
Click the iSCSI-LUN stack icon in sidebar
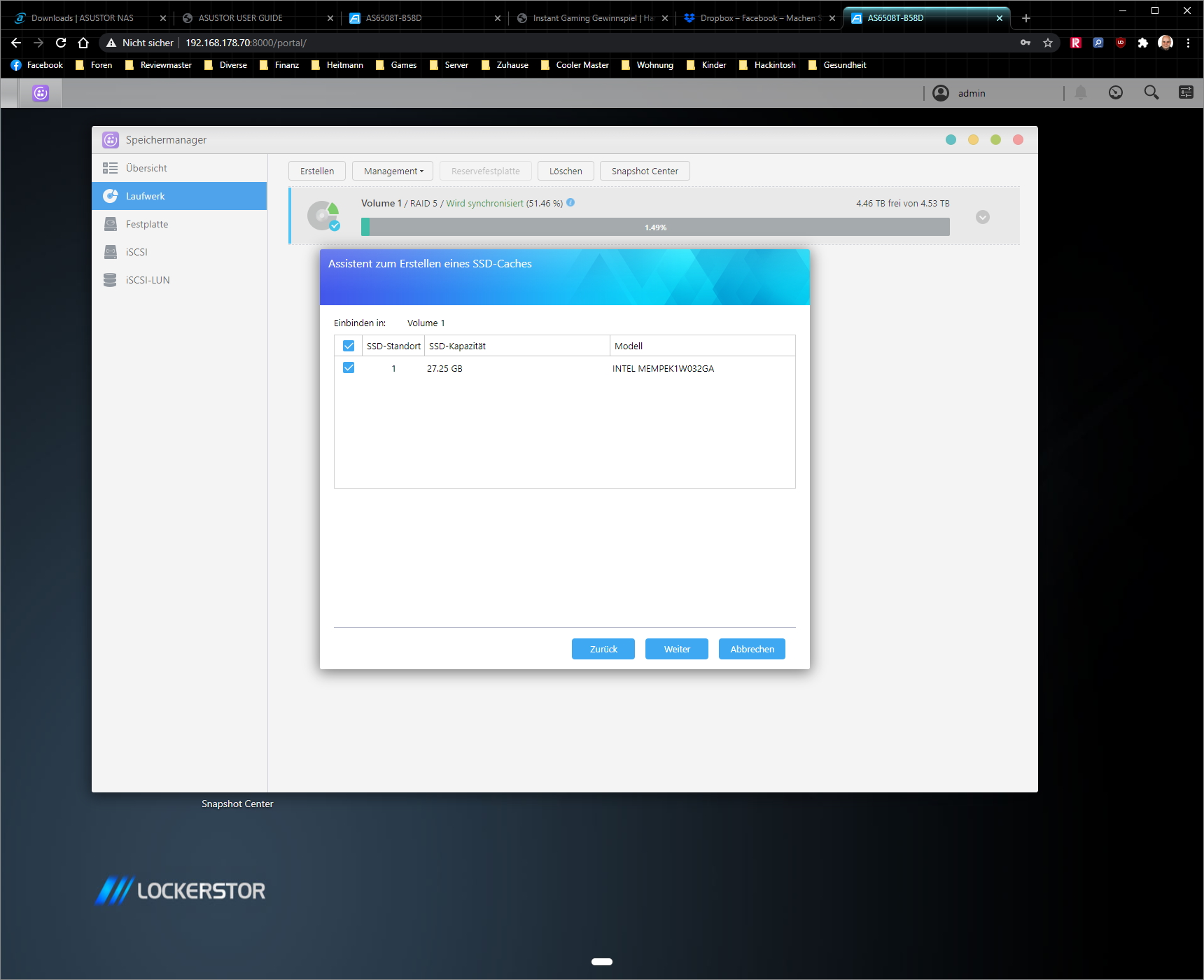coord(110,280)
